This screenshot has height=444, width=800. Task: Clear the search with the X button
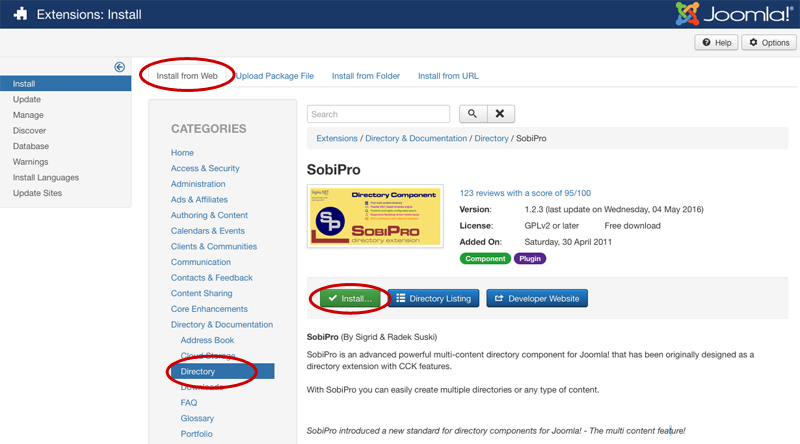pos(501,114)
